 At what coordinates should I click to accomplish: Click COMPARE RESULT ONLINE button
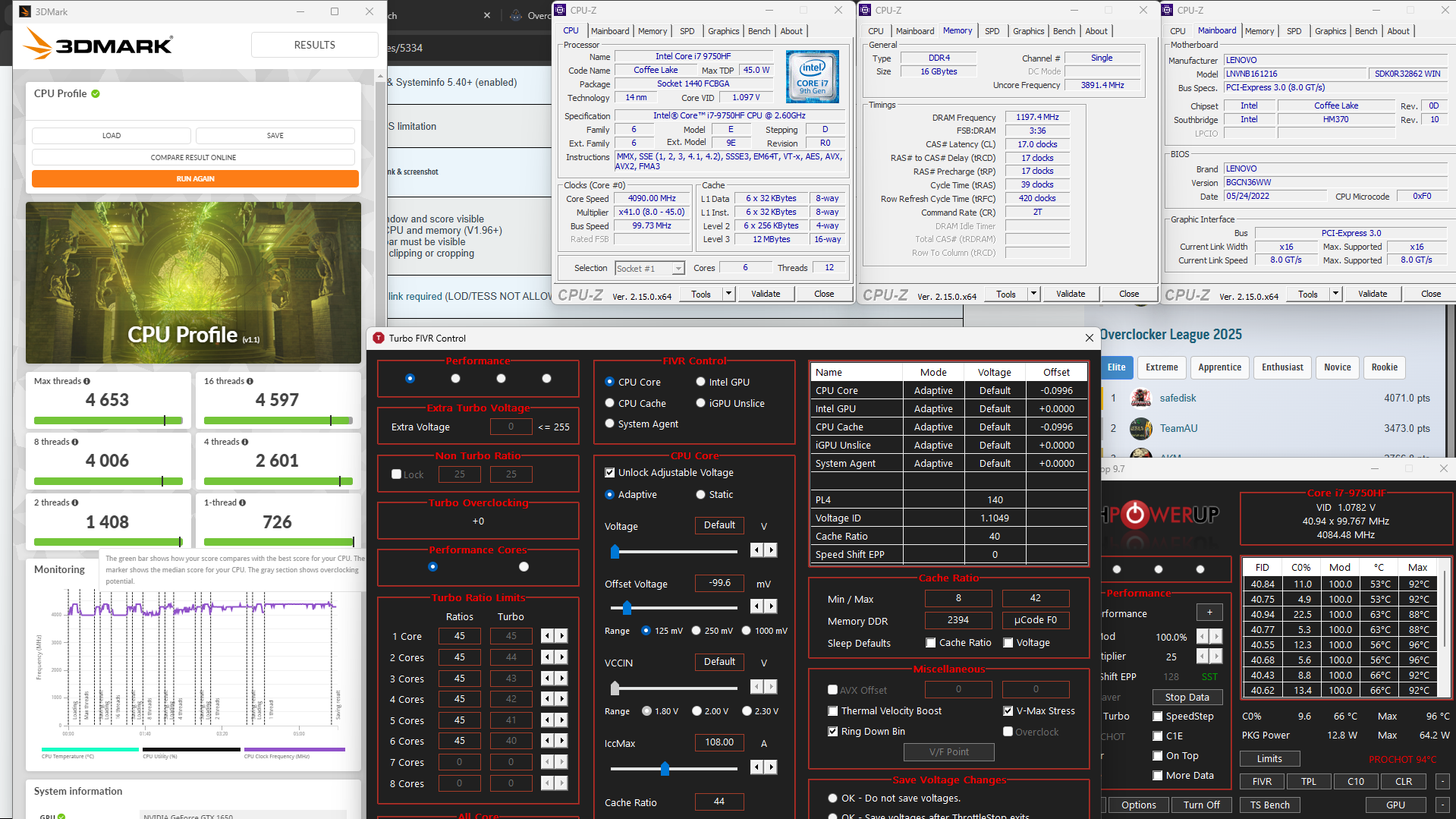193,157
